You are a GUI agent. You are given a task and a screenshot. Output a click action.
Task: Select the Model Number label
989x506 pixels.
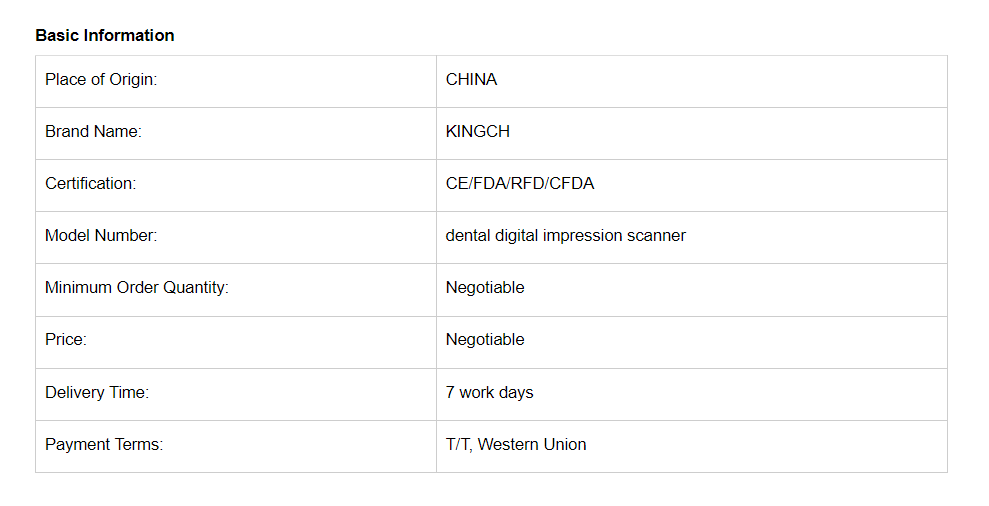pos(101,235)
